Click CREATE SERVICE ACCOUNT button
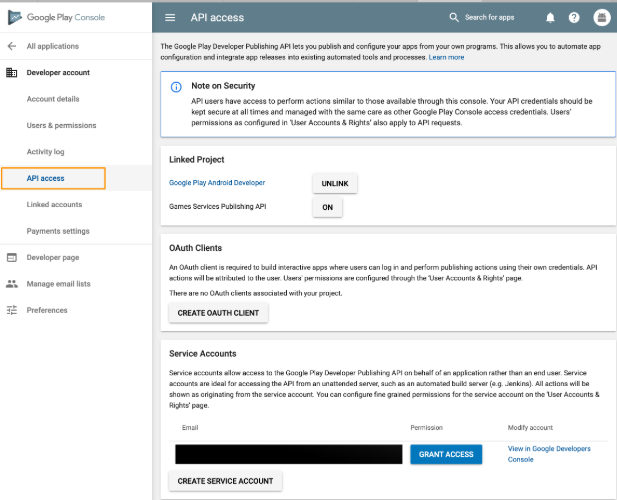Image resolution: width=617 pixels, height=500 pixels. click(225, 481)
